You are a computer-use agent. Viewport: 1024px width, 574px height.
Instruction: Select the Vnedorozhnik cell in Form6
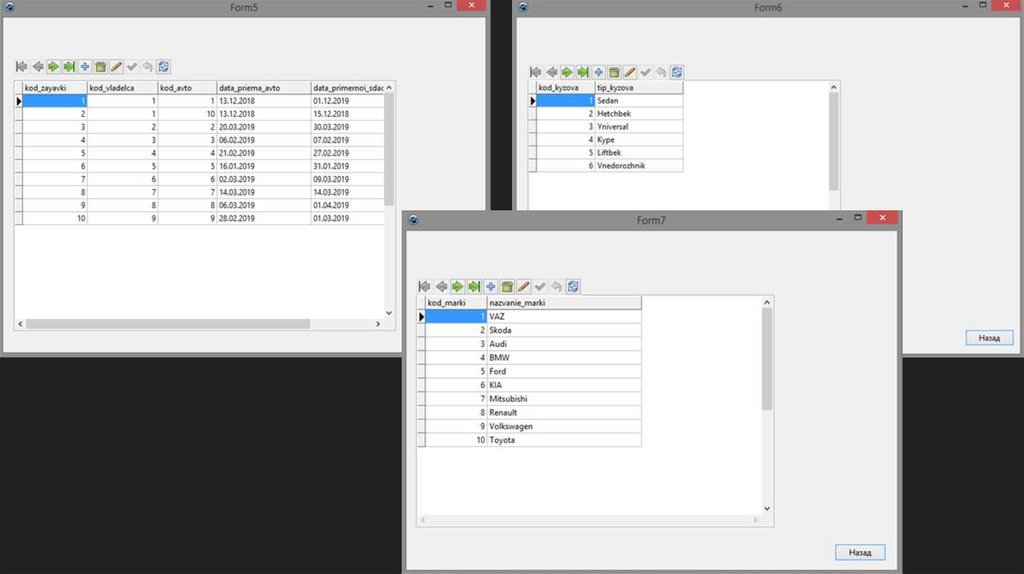[638, 166]
